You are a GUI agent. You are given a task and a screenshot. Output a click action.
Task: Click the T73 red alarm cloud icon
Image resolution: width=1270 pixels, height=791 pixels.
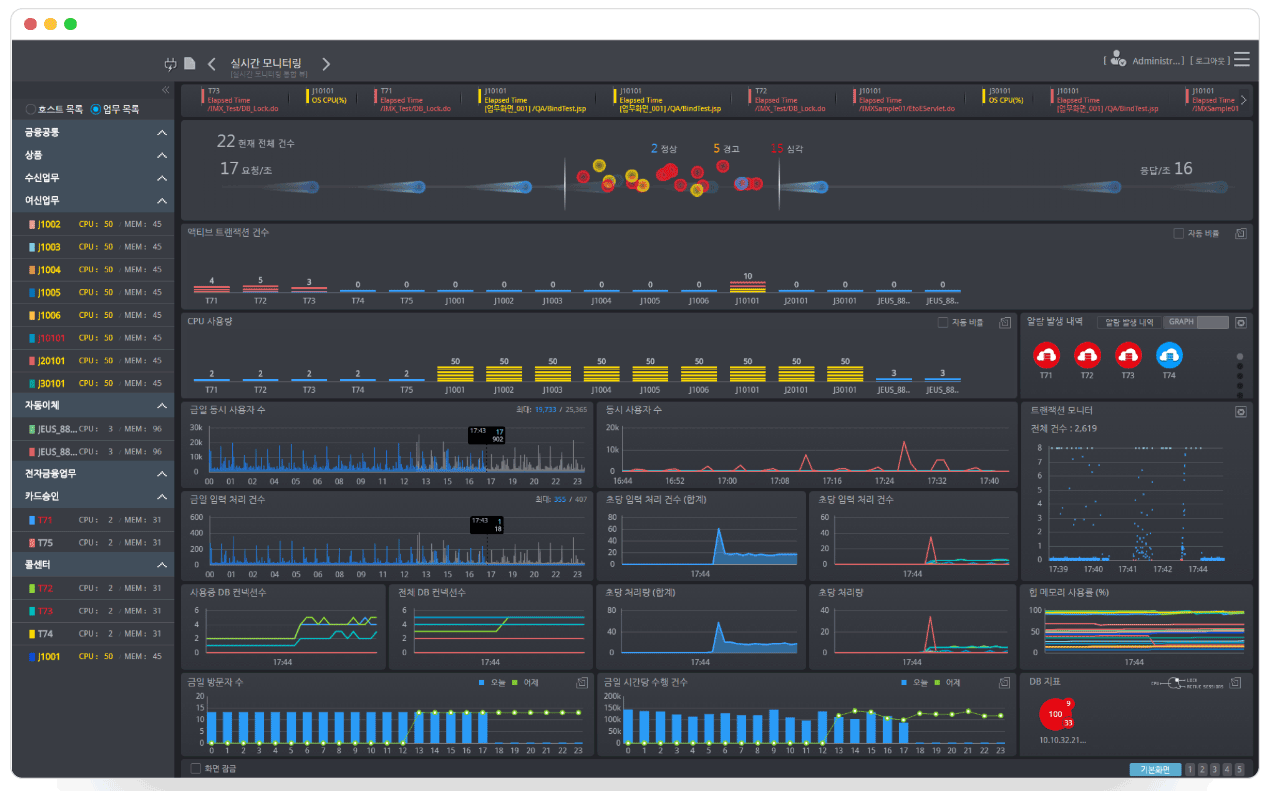pos(1128,354)
